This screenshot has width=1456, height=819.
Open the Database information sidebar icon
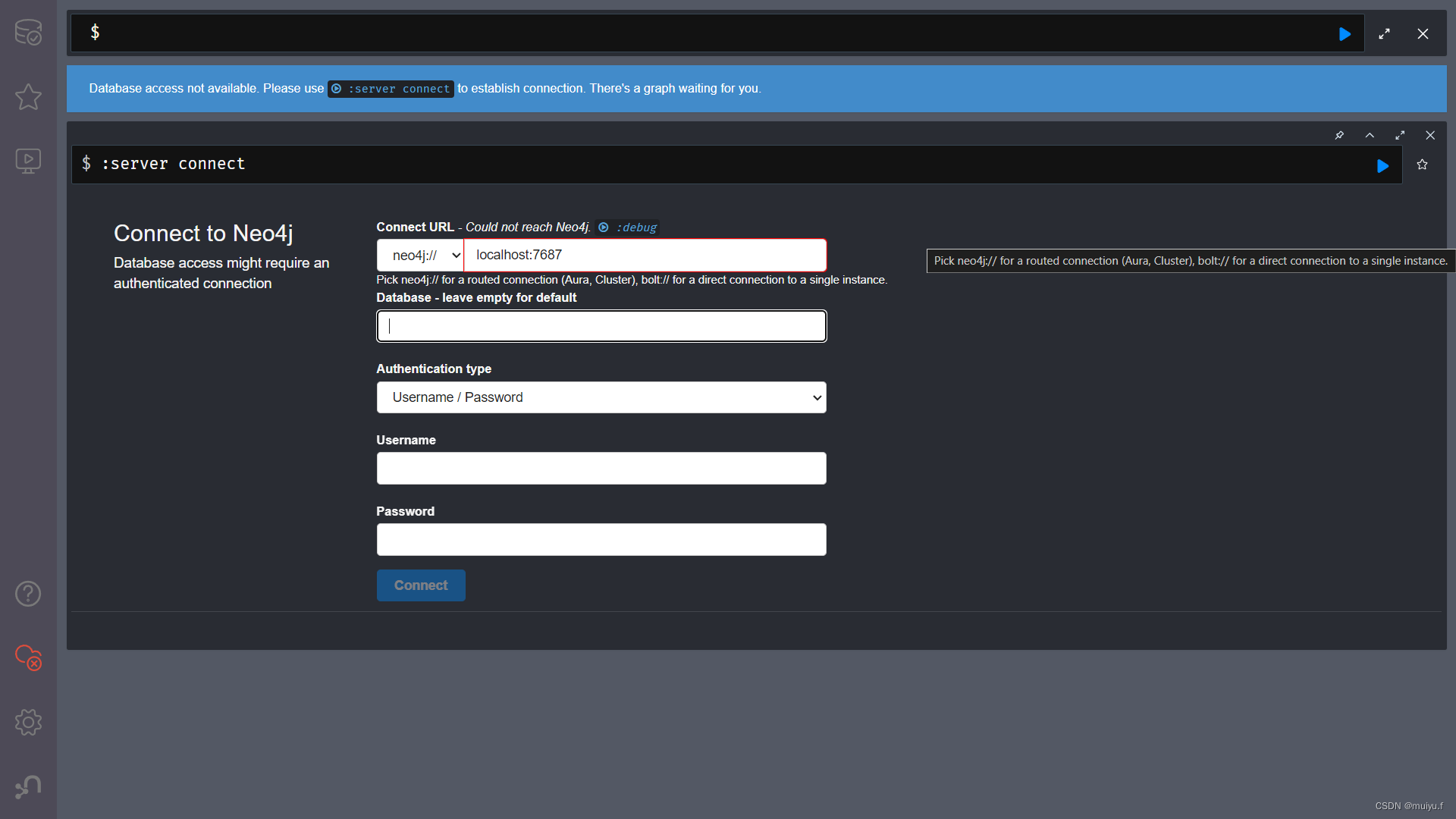(x=28, y=32)
